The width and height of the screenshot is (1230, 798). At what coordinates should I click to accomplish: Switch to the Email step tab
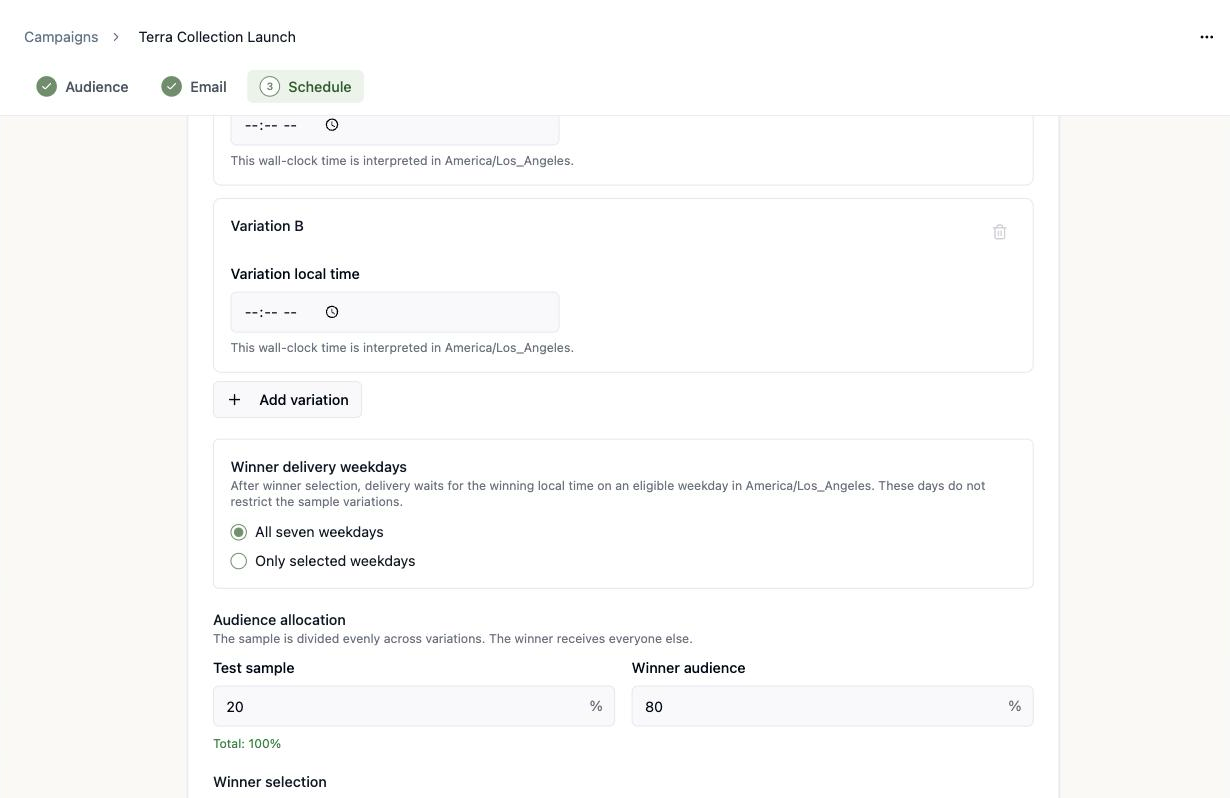click(194, 87)
